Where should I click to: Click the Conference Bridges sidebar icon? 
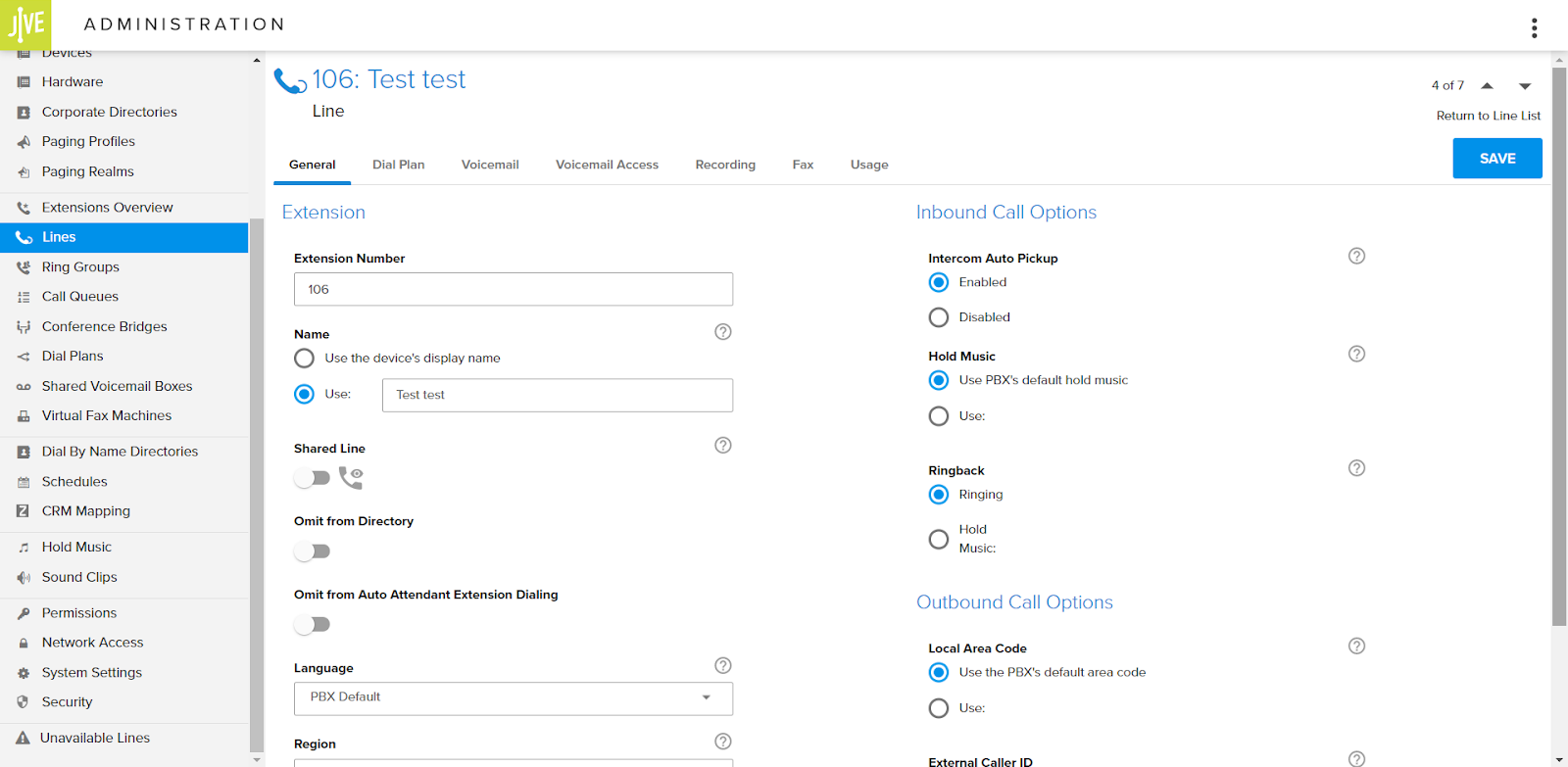coord(24,327)
